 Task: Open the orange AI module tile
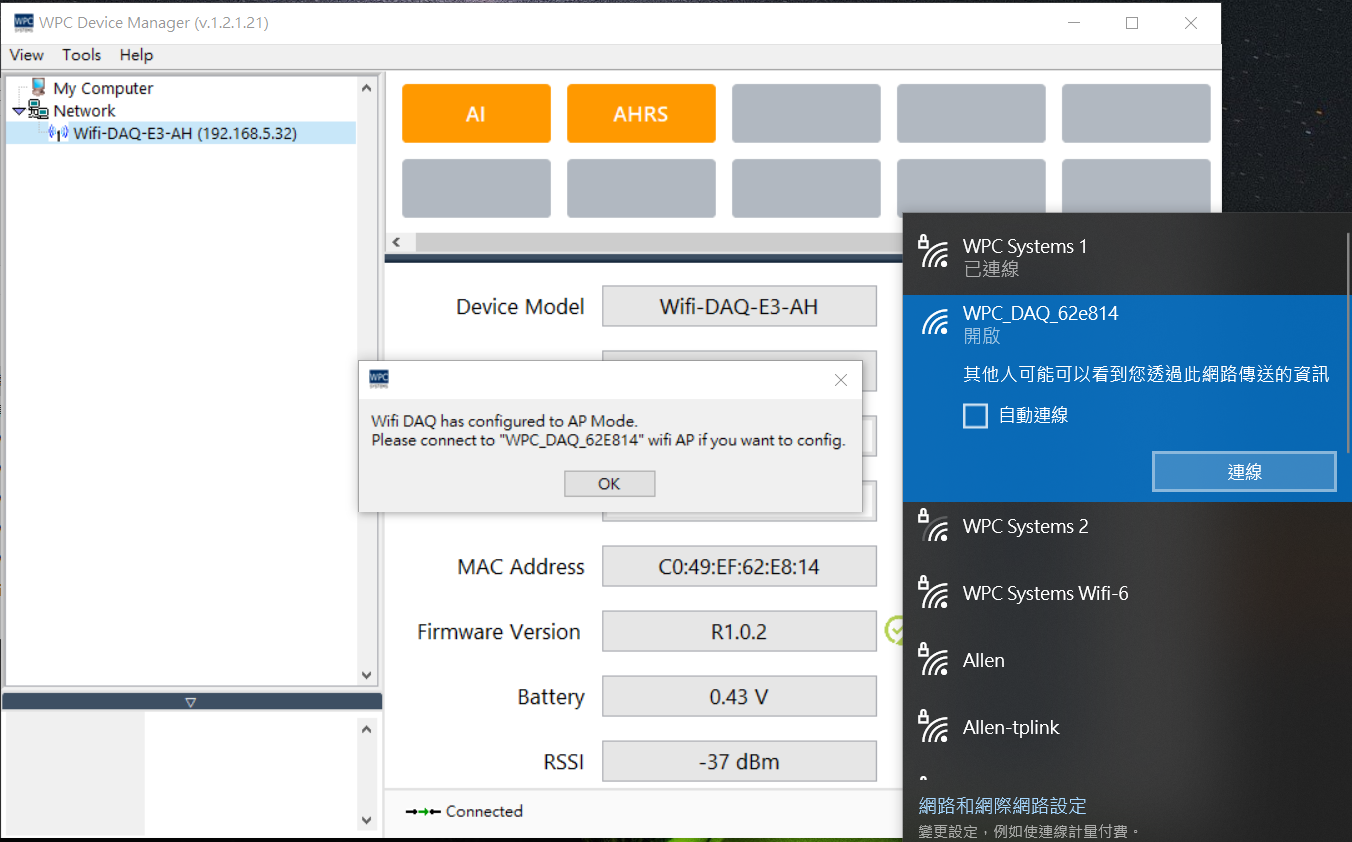point(476,114)
